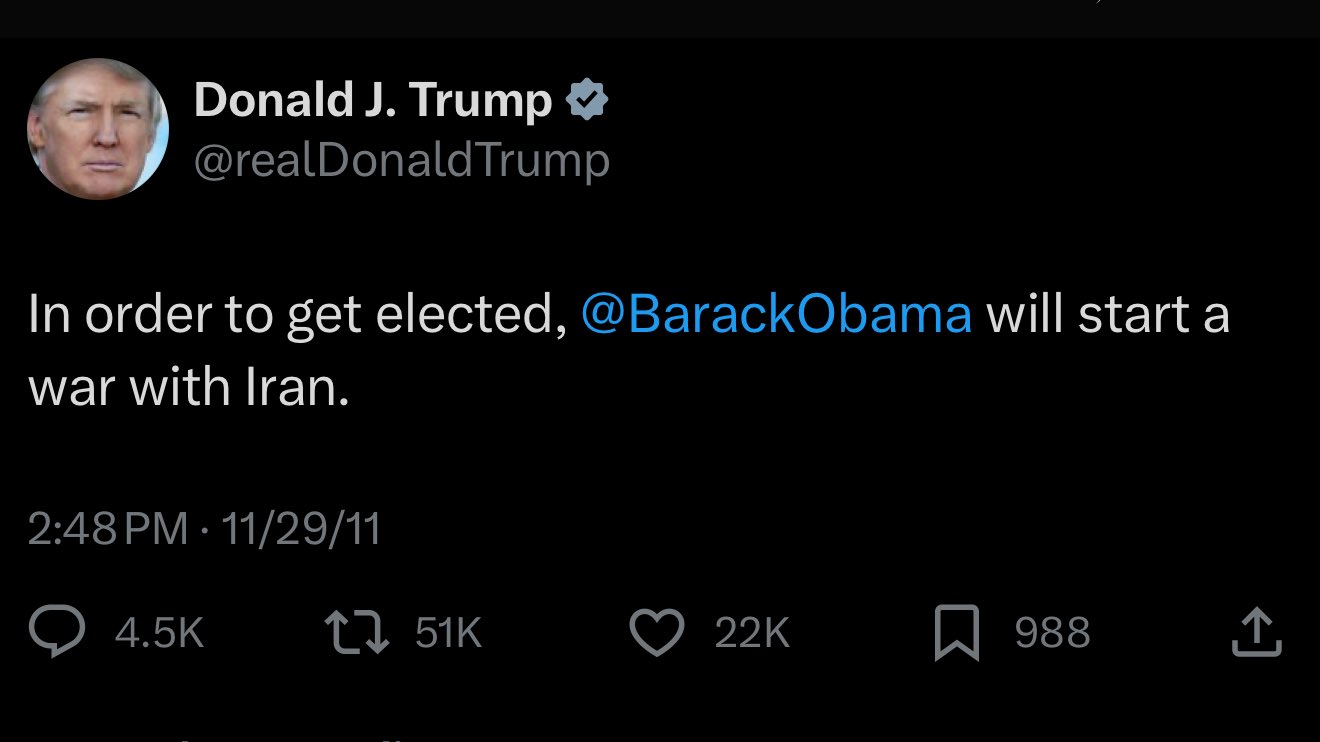View the 22K likes count
Viewport: 1320px width, 742px height.
(752, 633)
